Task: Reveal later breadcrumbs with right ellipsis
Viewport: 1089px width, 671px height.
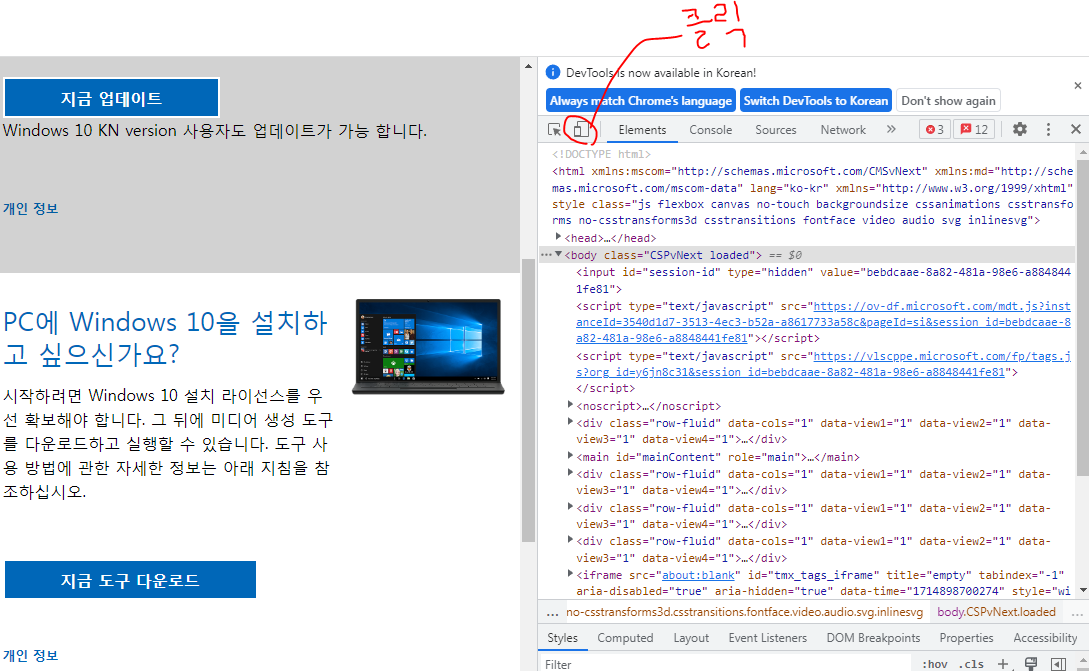Action: click(1076, 613)
